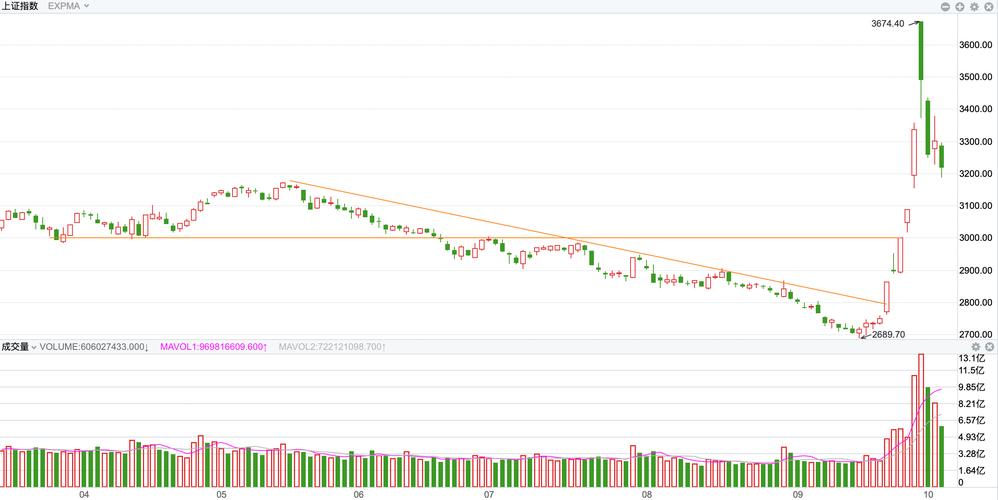Click the 3000.00 price axis label
This screenshot has height=500, width=998.
pos(975,238)
